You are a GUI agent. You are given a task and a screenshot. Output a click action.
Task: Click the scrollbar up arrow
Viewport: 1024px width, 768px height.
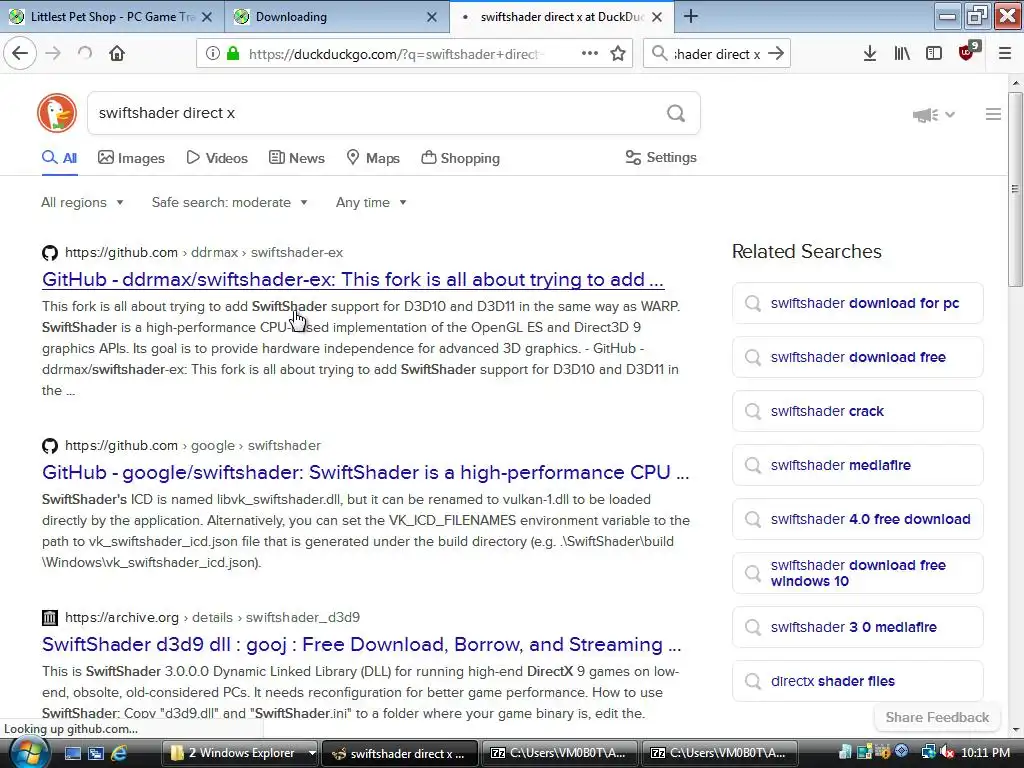point(1015,83)
